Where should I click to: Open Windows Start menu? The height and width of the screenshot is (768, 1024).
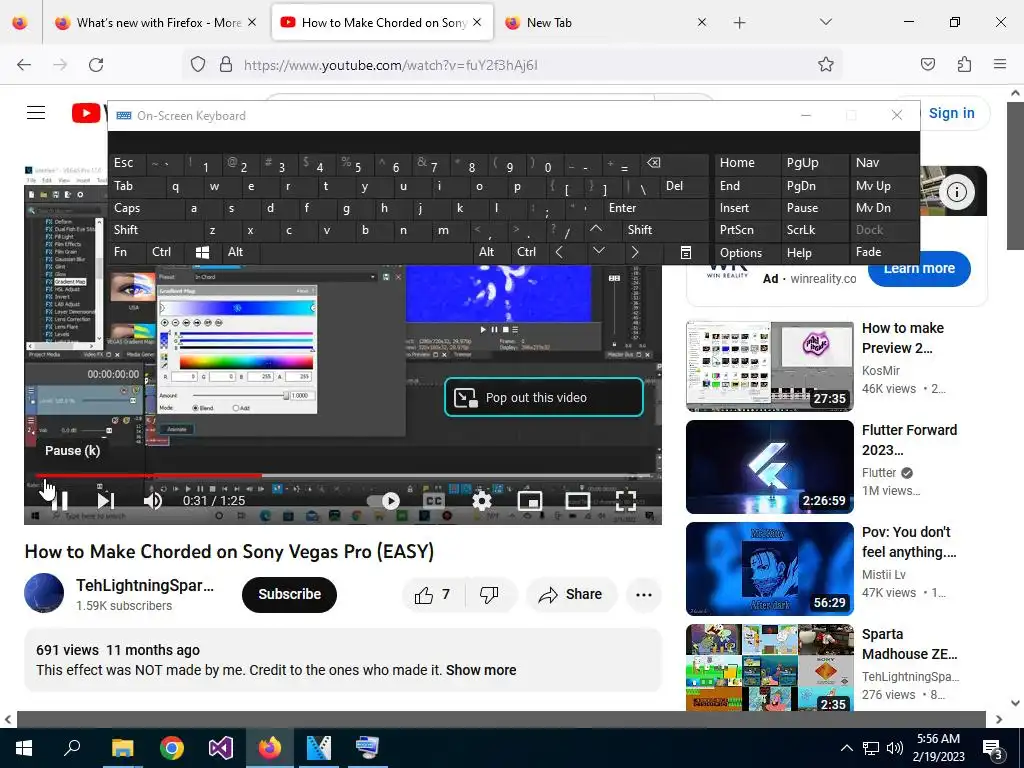pyautogui.click(x=24, y=748)
